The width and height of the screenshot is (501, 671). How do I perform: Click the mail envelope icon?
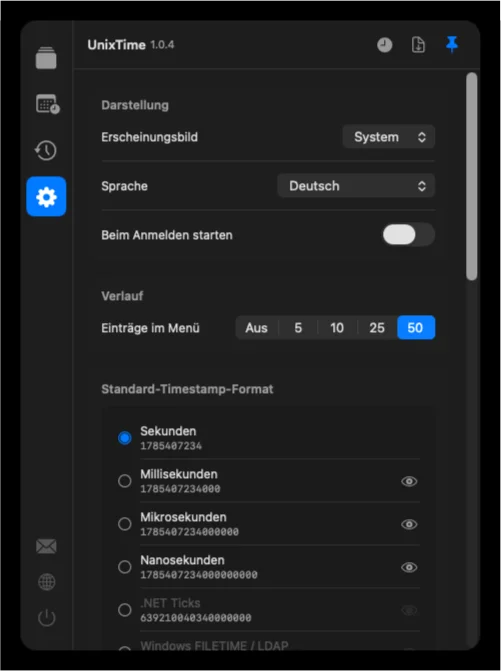coord(46,546)
